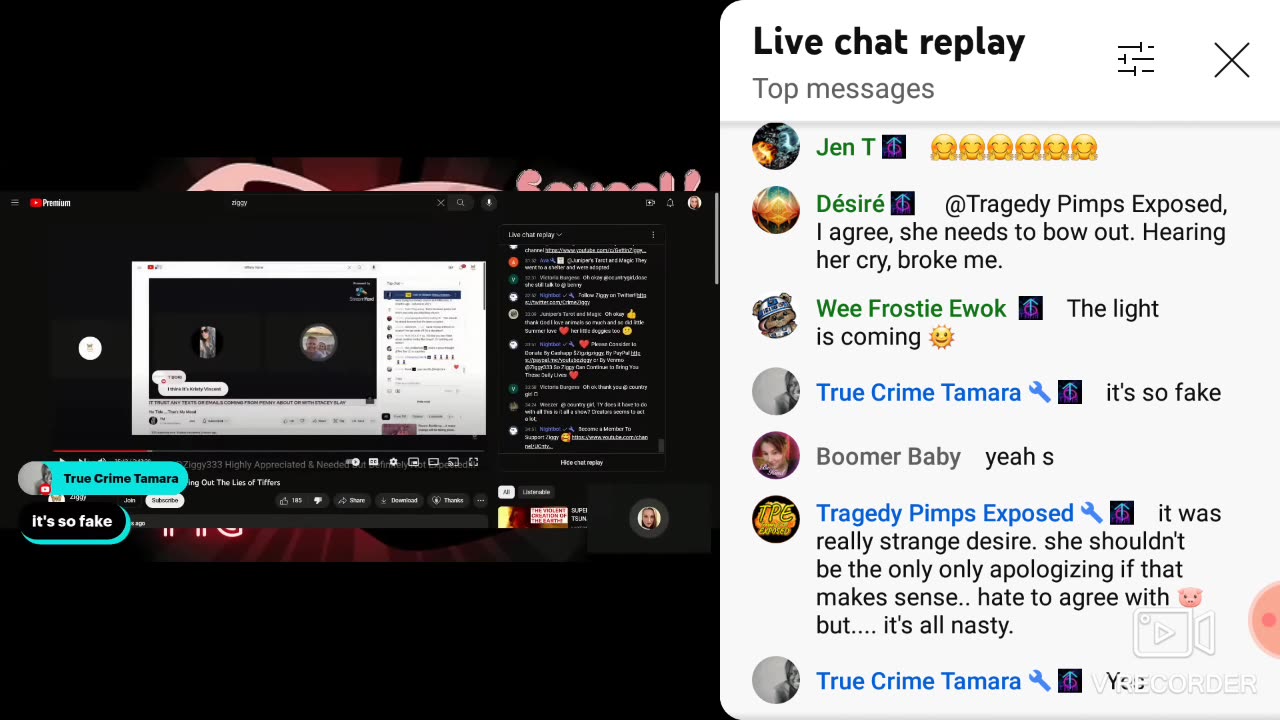1280x720 pixels.
Task: Toggle subtitles button in the player
Action: click(373, 462)
